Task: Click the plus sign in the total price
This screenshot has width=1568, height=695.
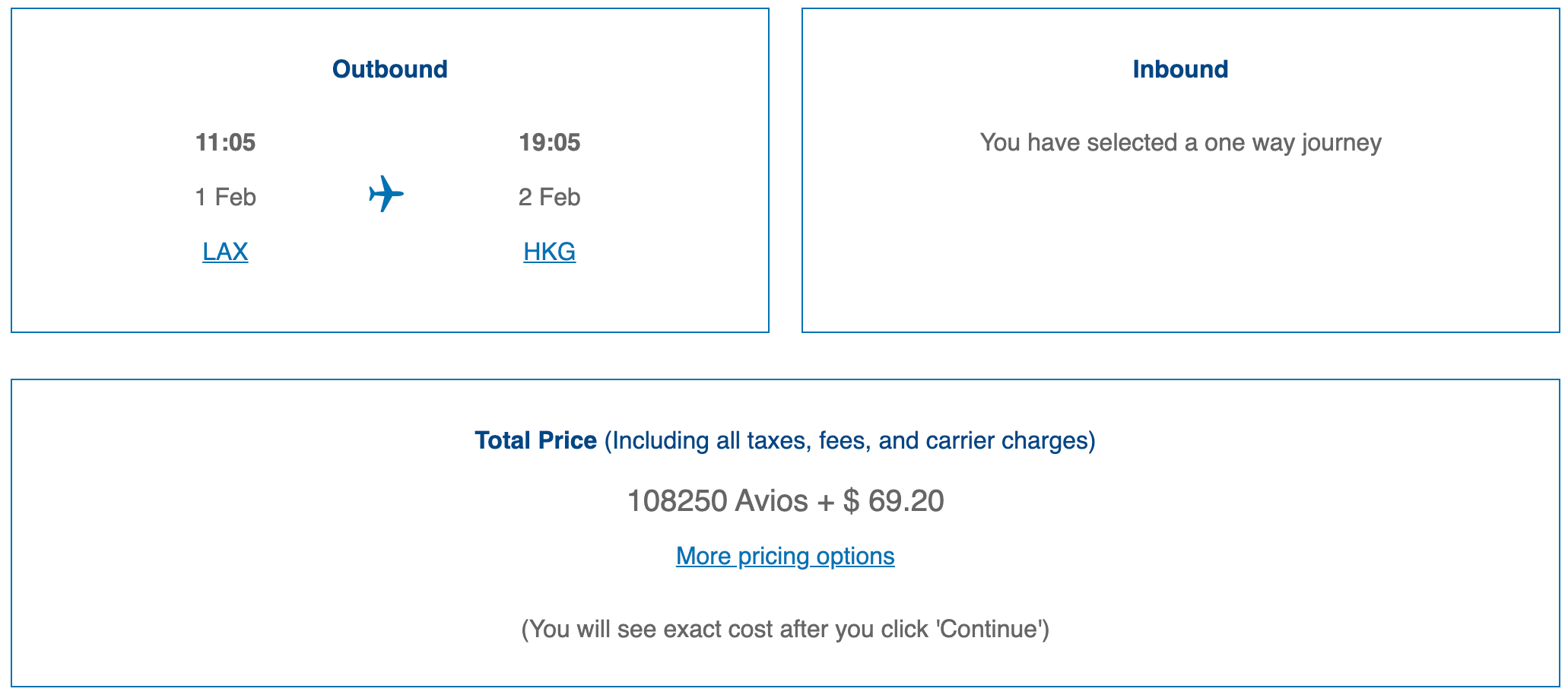Action: click(825, 501)
